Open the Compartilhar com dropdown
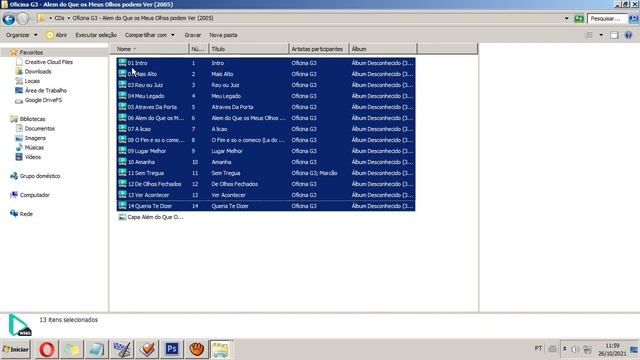 click(x=149, y=35)
